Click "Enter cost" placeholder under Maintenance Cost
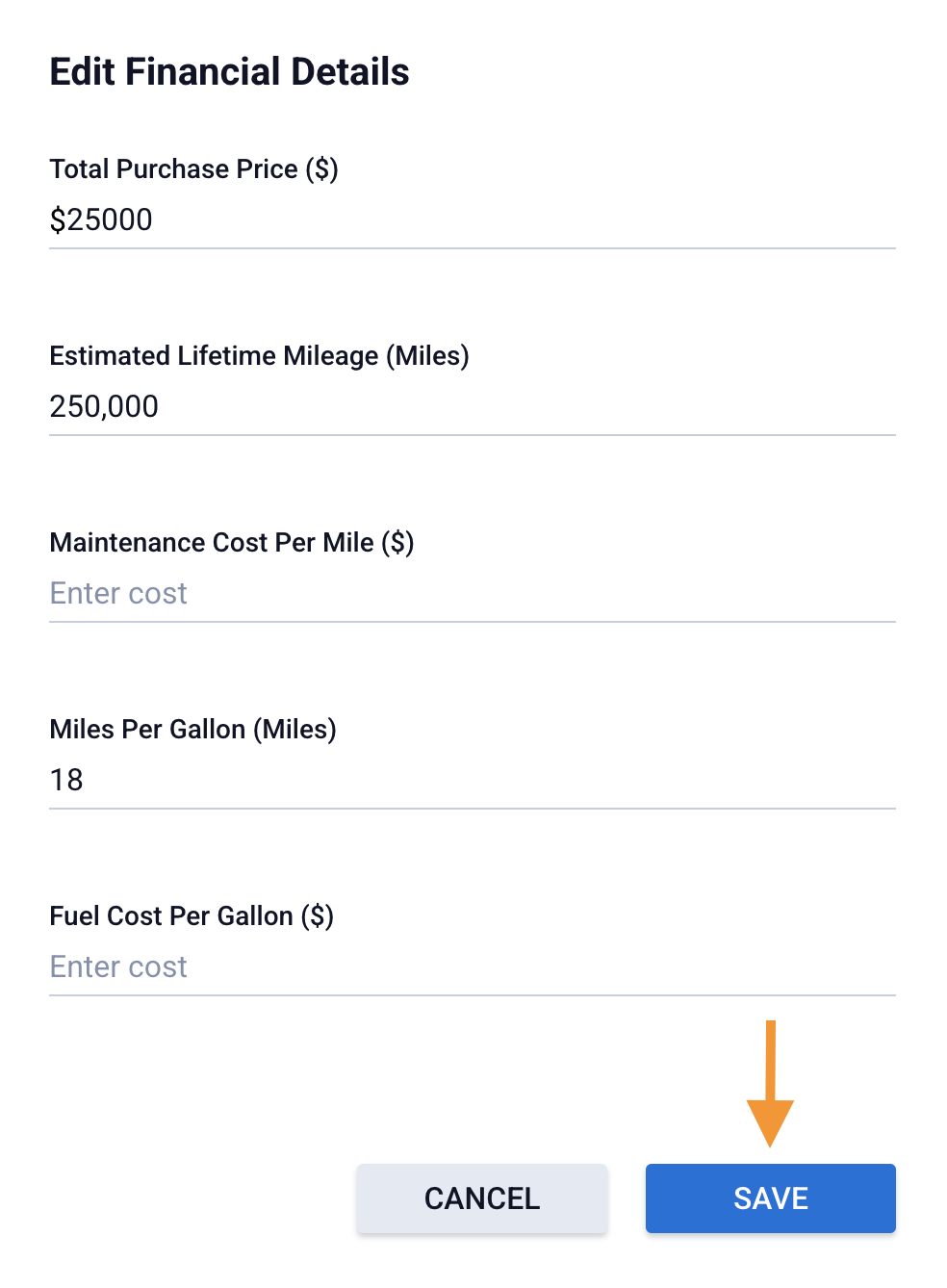This screenshot has width=947, height=1288. click(x=118, y=594)
